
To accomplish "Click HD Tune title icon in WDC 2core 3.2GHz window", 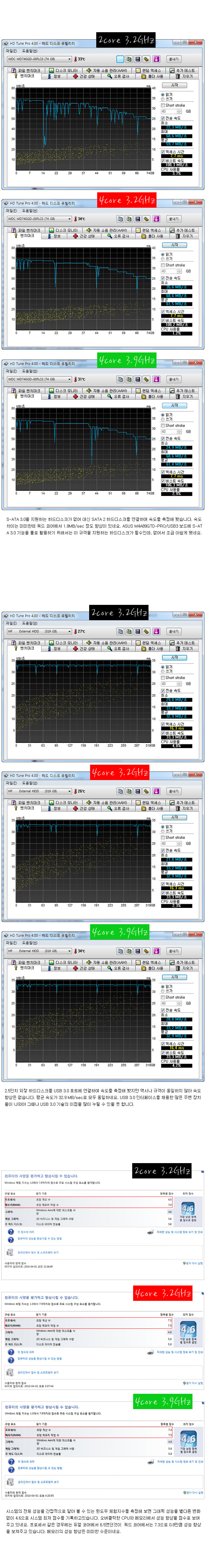I will click(6, 43).
